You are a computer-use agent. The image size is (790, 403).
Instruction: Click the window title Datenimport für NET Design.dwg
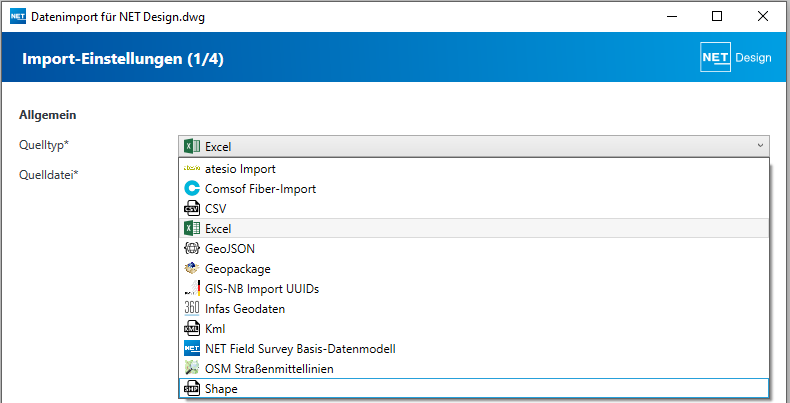[118, 17]
